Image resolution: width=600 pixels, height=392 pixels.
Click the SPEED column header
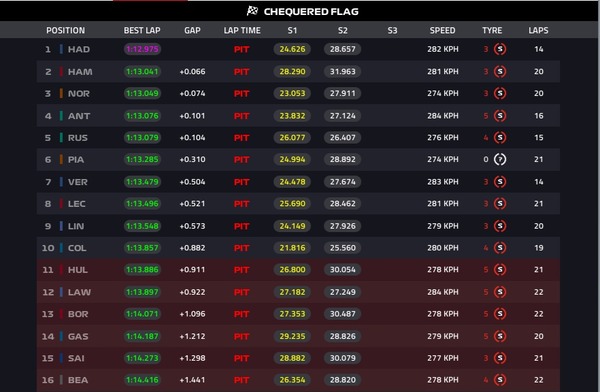pos(442,30)
